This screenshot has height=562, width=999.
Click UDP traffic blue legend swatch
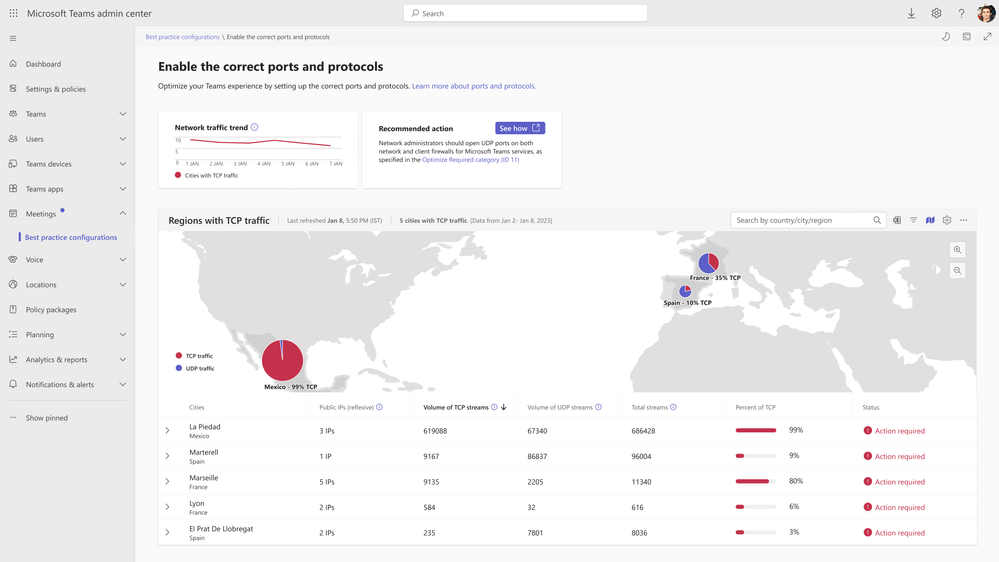click(x=178, y=368)
